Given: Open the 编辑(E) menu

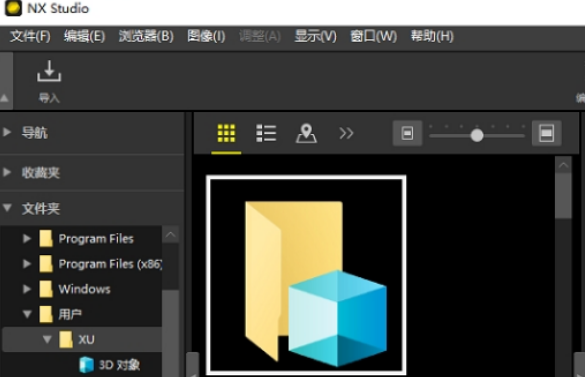Looking at the screenshot, I should point(84,36).
